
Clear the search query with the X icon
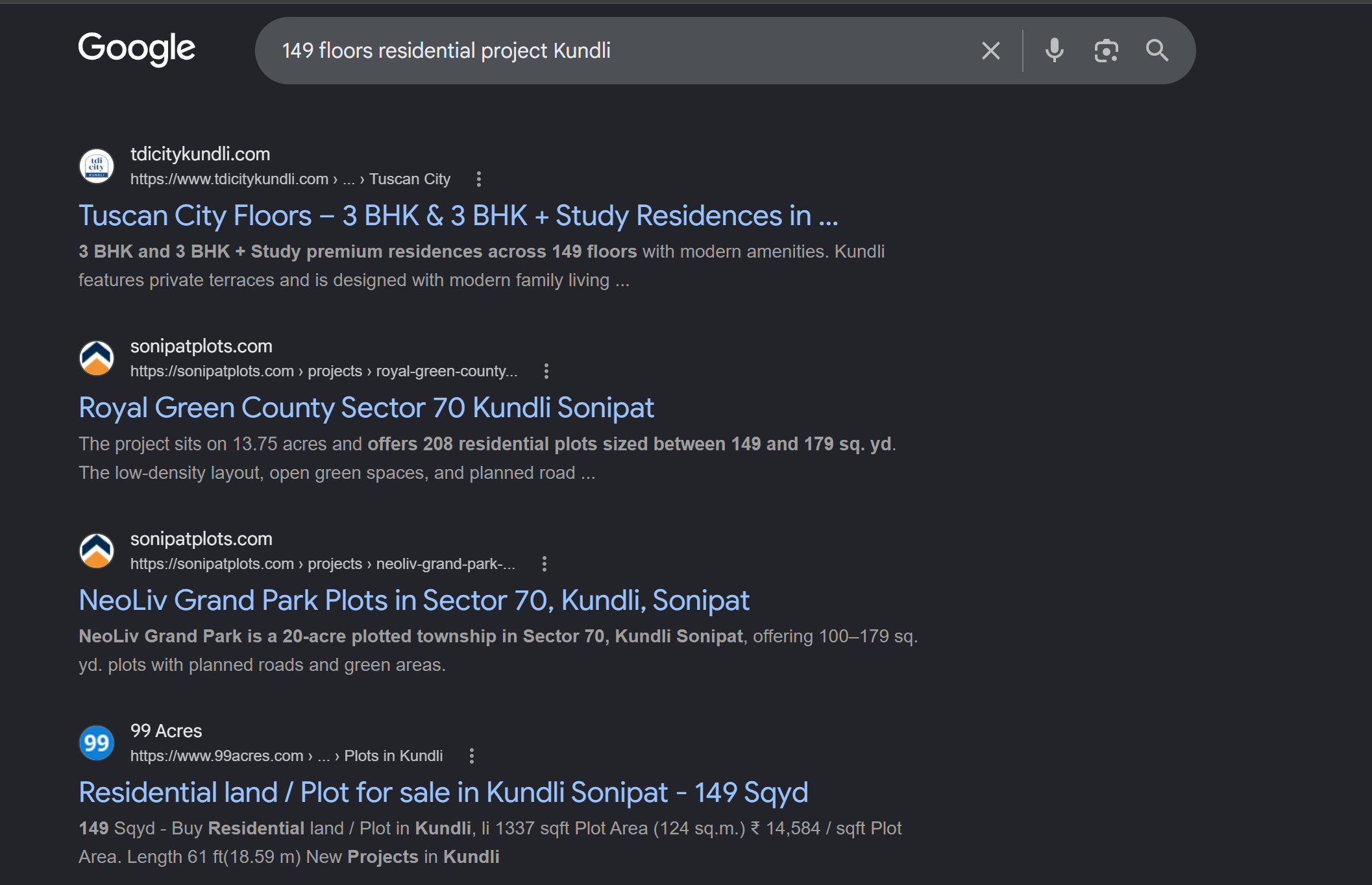[990, 51]
